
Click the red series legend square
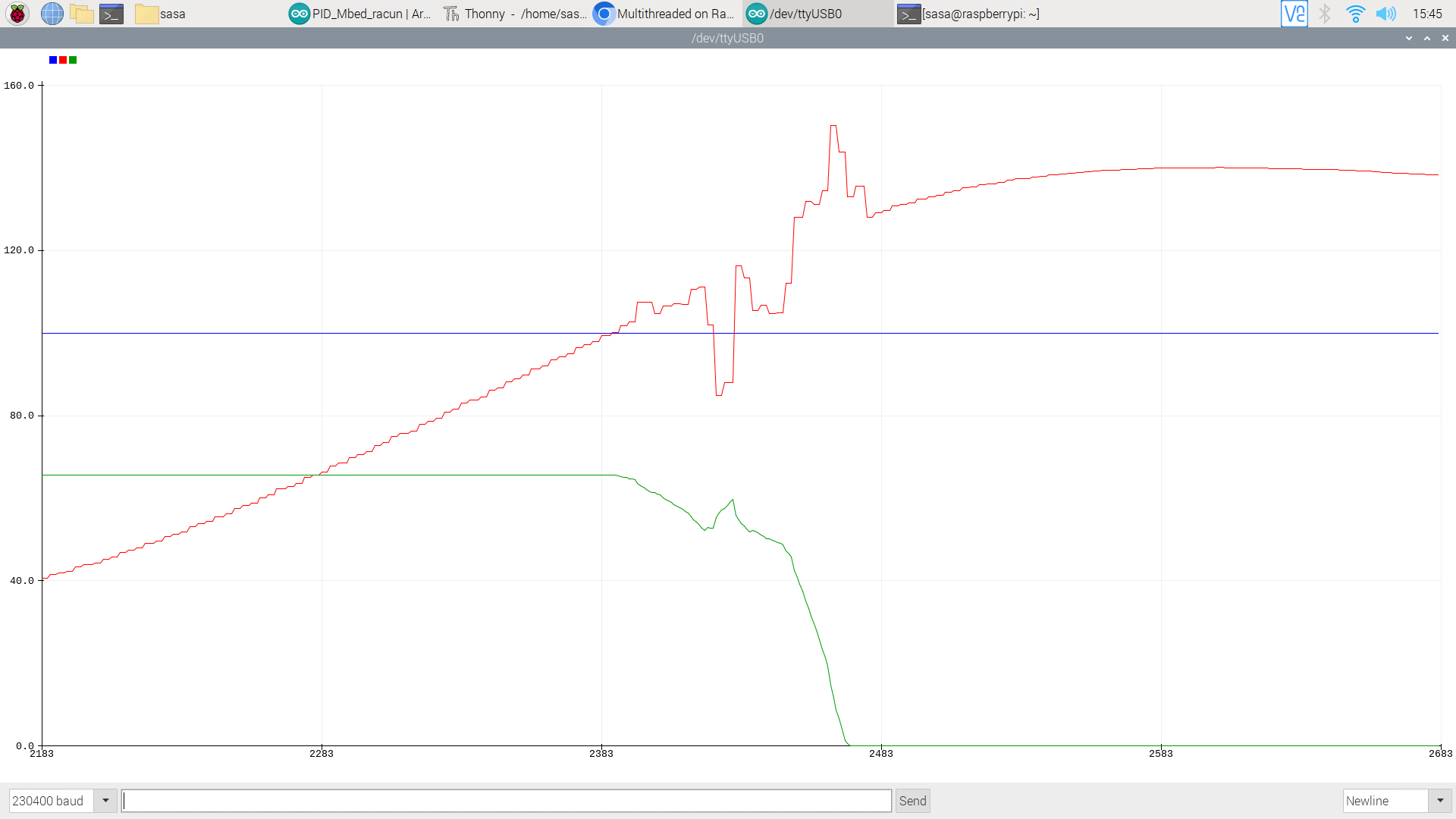point(63,60)
